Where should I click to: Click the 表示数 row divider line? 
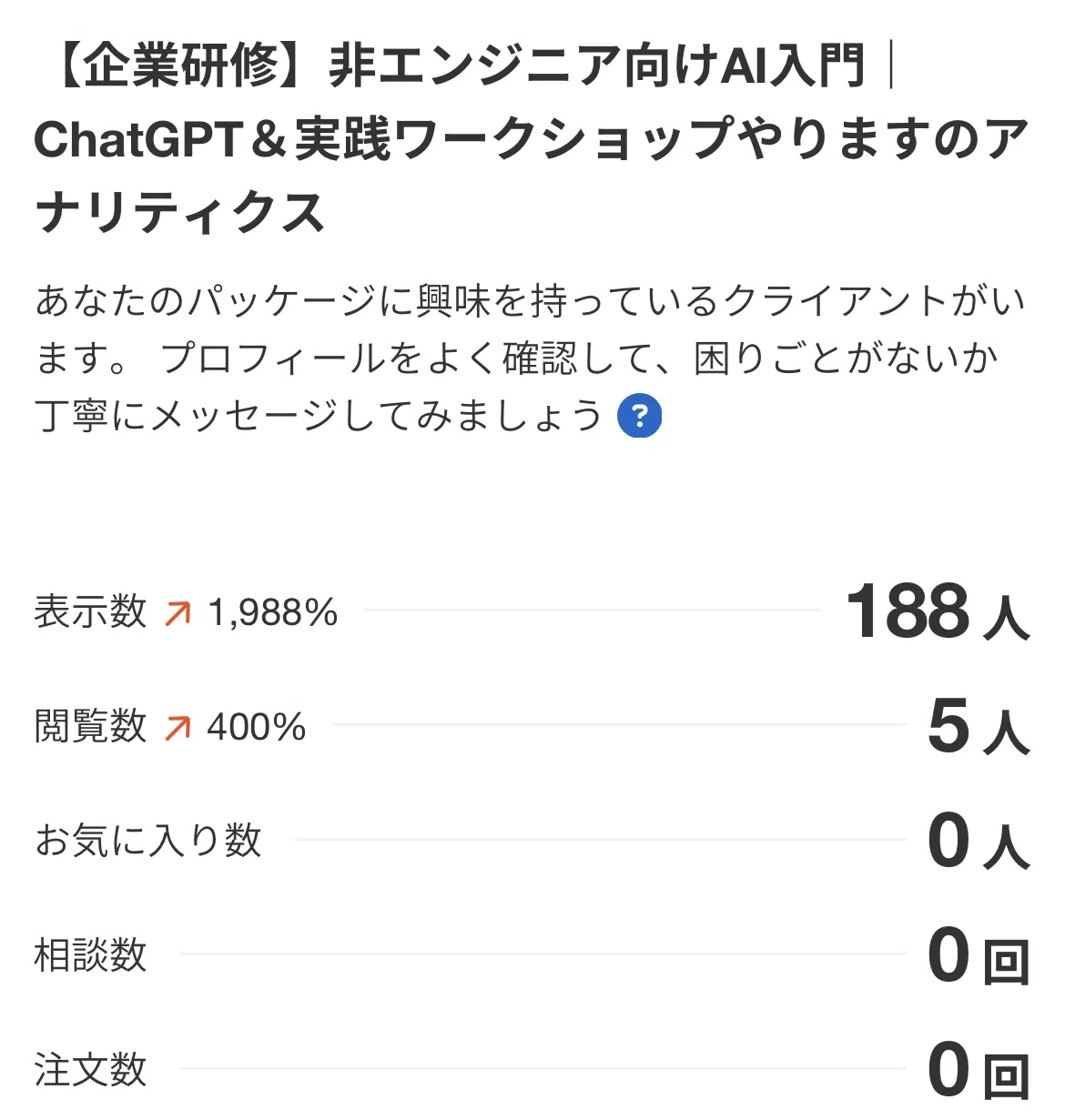click(592, 610)
